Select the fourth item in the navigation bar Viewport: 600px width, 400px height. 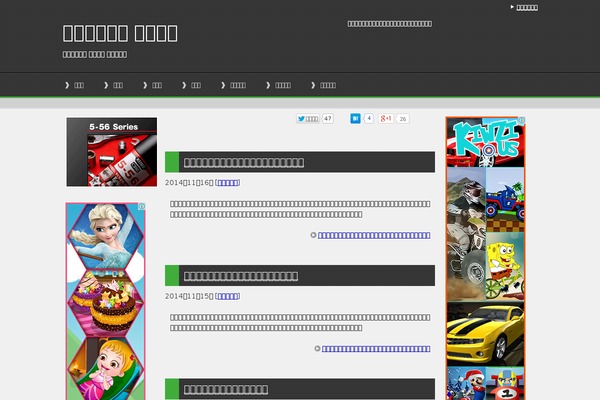[191, 85]
